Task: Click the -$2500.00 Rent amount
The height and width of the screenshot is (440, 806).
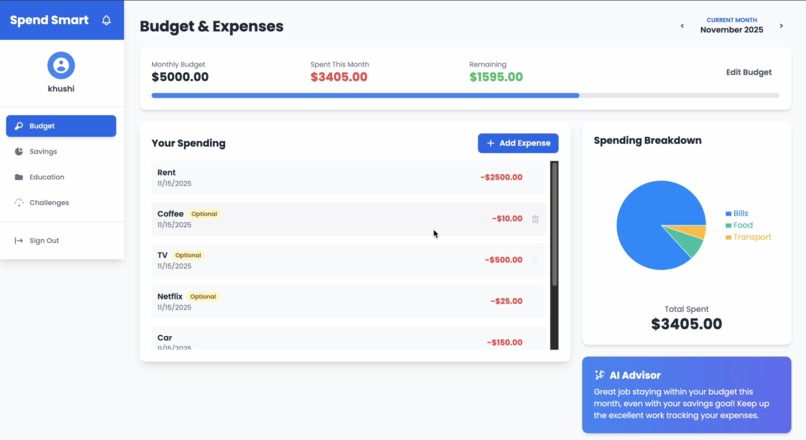Action: [501, 177]
